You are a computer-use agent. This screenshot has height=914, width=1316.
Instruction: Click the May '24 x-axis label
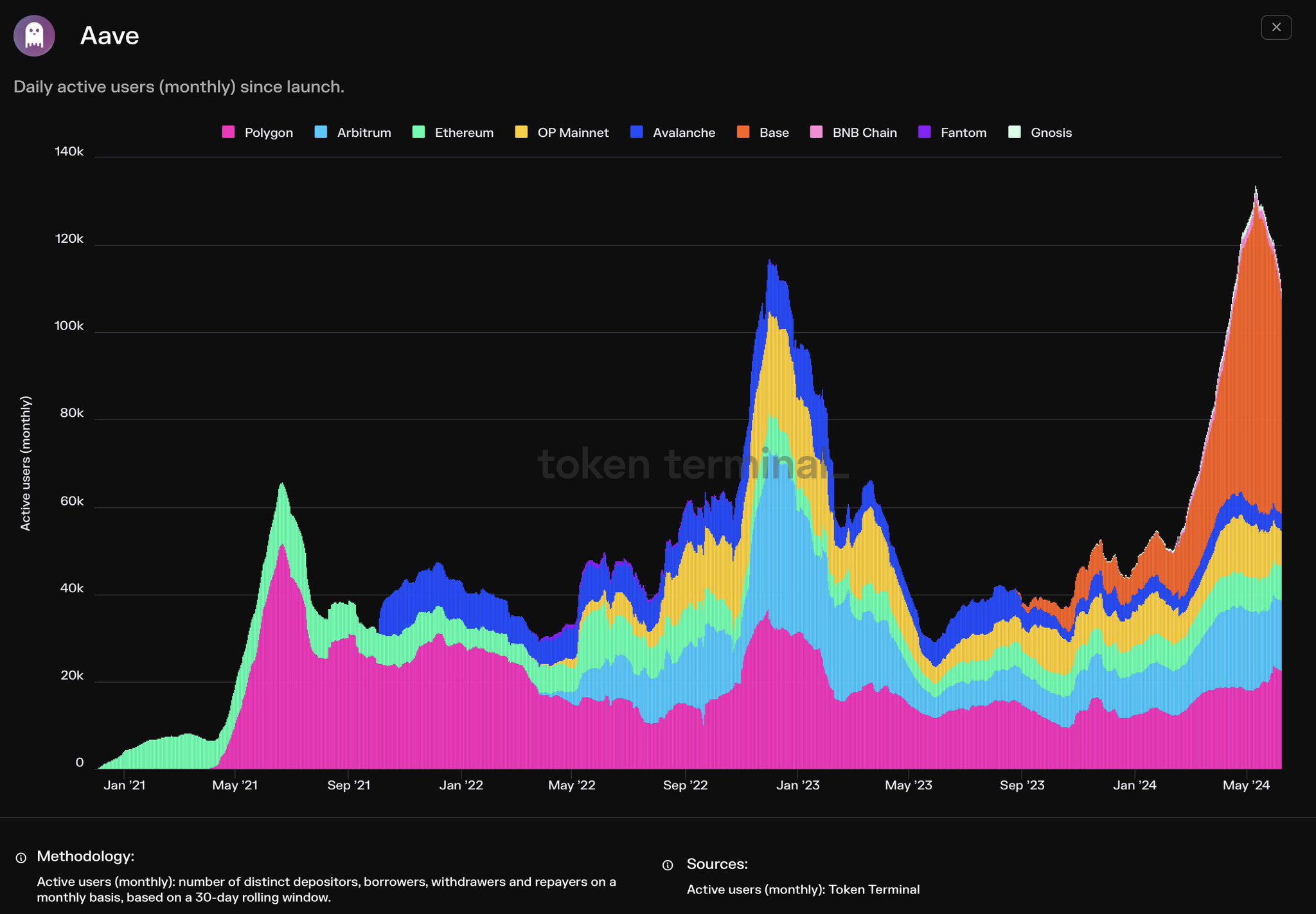coord(1247,785)
